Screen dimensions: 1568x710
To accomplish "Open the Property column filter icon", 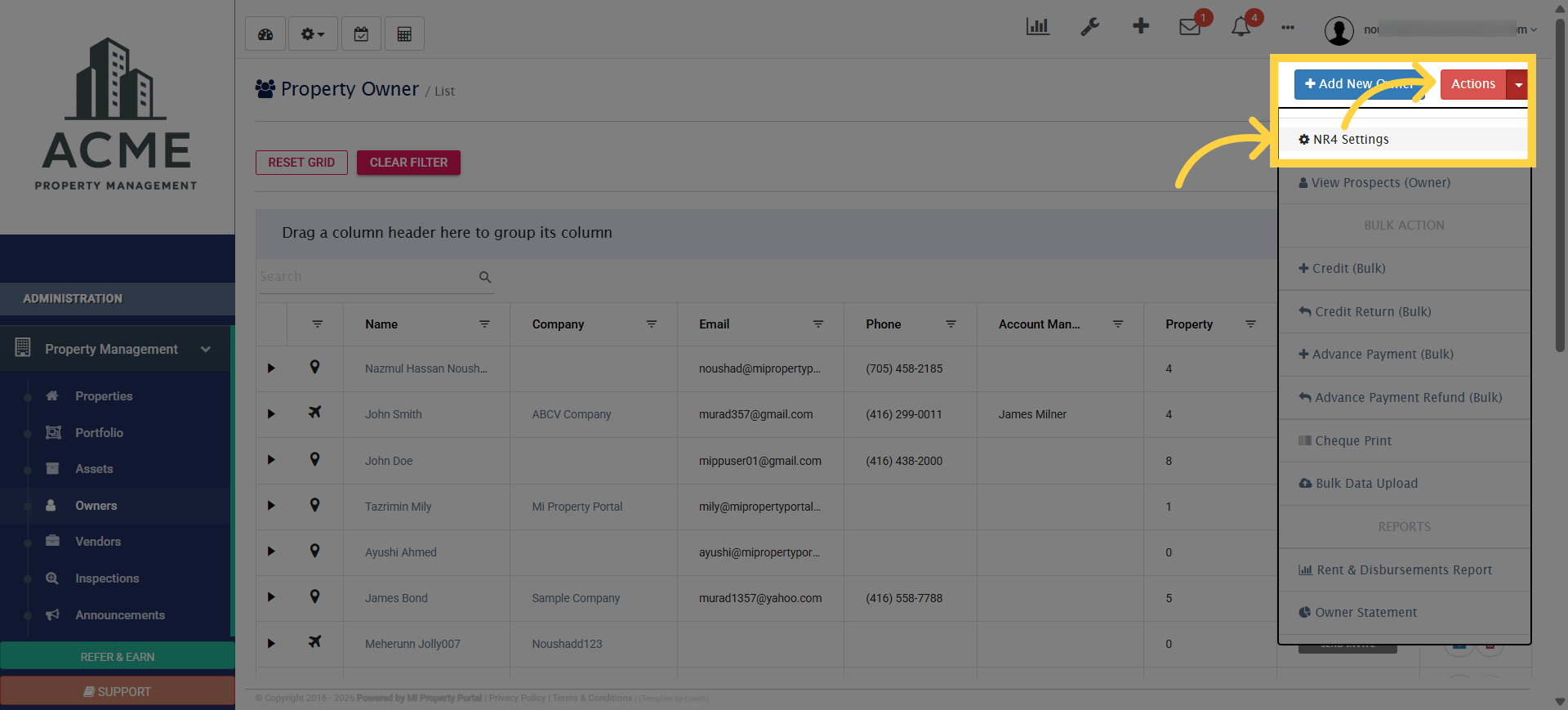I will 1250,324.
